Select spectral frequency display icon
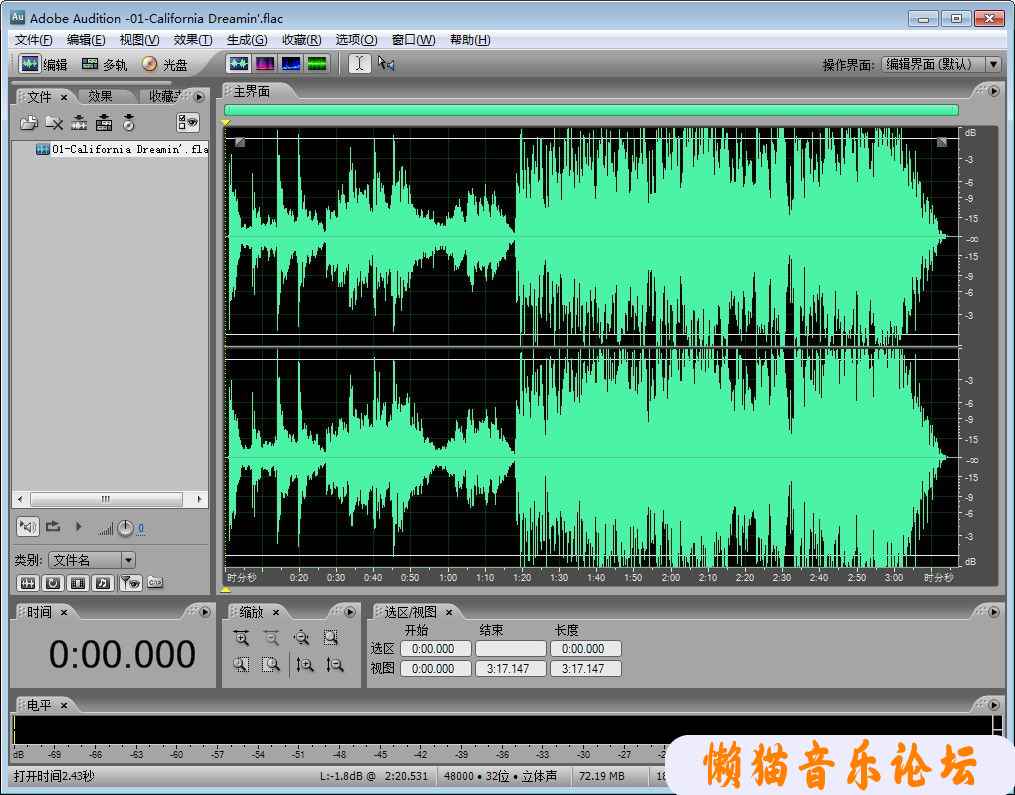The image size is (1015, 795). 265,63
